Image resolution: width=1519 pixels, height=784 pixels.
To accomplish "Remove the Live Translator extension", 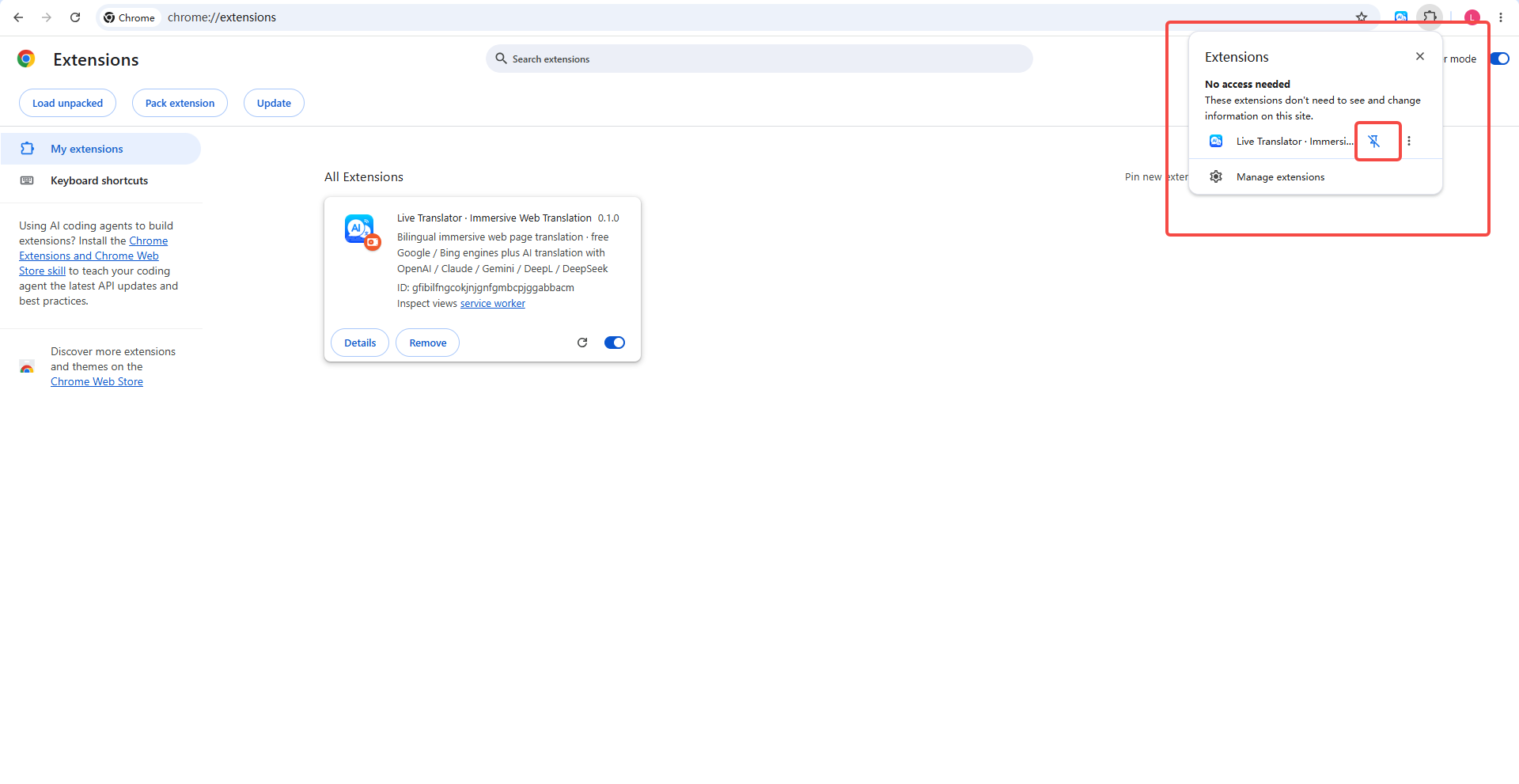I will tap(428, 343).
